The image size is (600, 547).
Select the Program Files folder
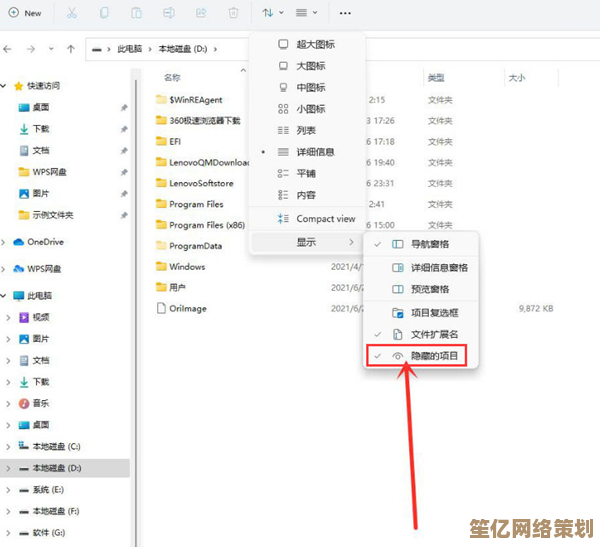coord(196,204)
